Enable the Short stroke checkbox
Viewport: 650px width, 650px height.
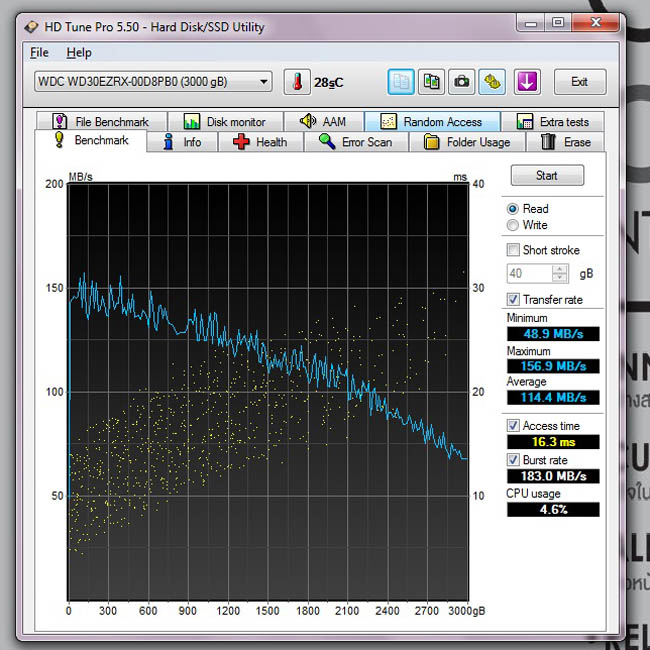[x=513, y=250]
